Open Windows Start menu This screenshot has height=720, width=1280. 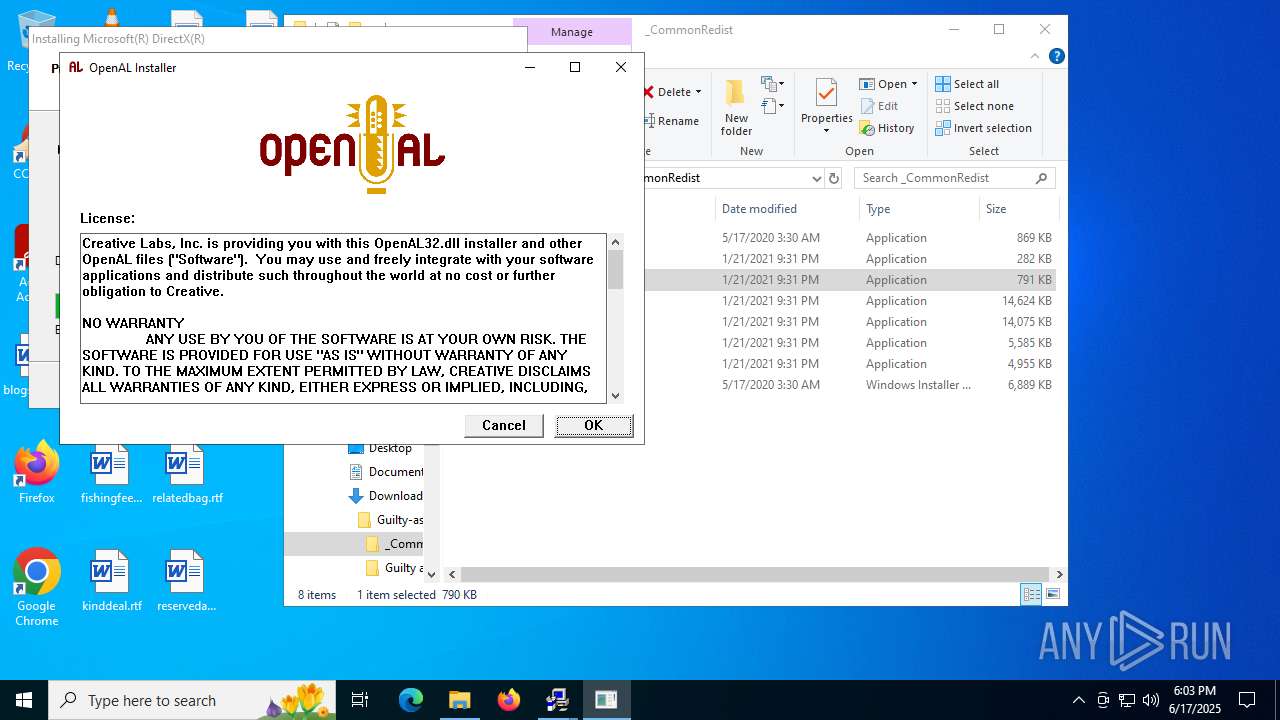24,700
